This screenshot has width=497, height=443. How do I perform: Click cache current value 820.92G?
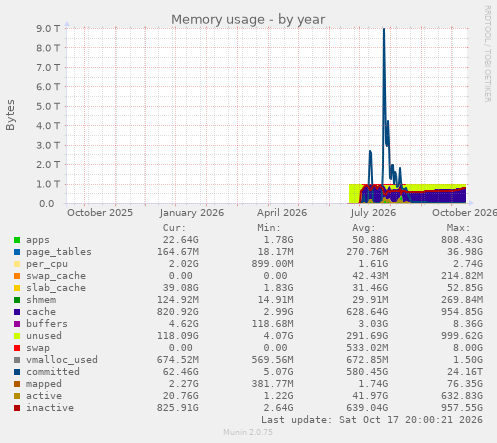pyautogui.click(x=178, y=312)
